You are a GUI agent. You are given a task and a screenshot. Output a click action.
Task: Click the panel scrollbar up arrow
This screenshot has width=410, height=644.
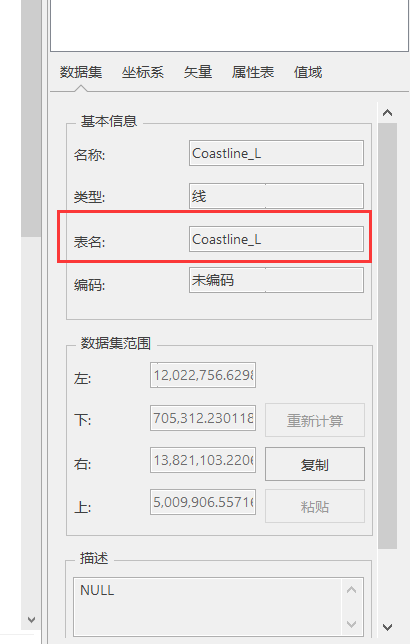coord(387,113)
